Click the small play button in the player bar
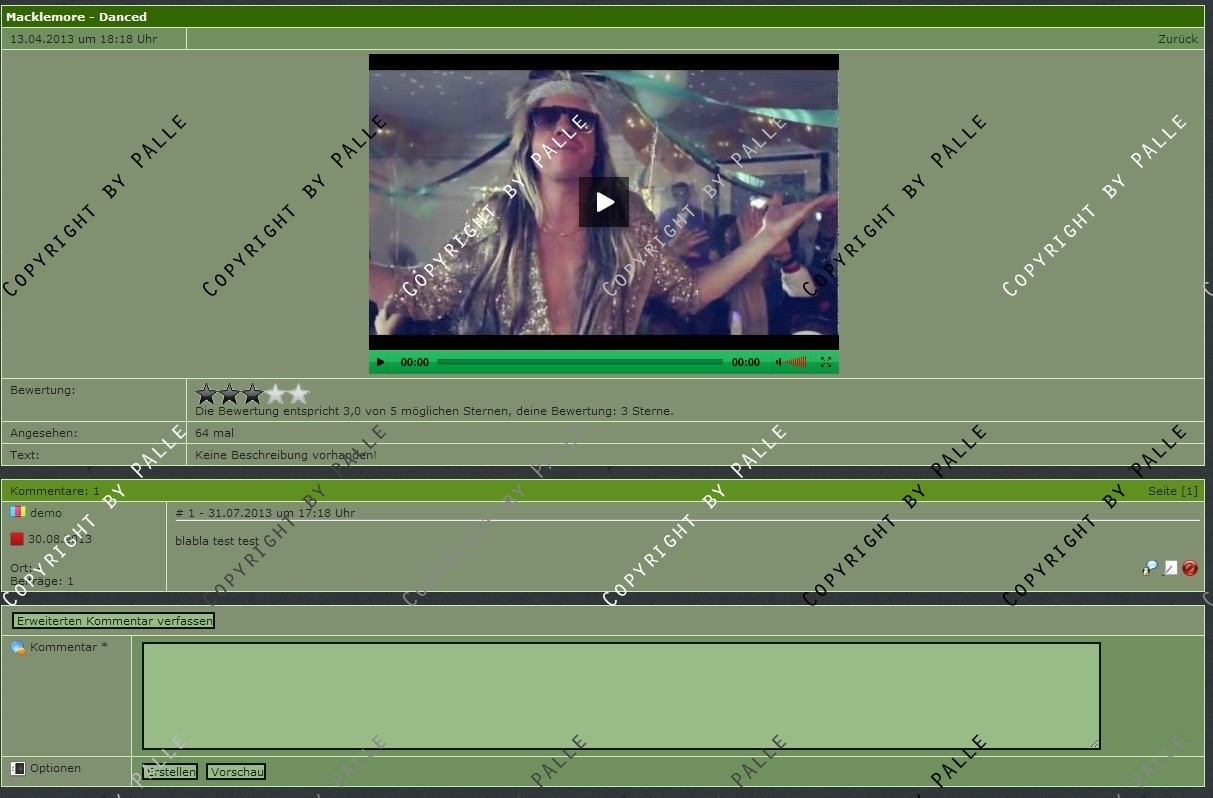1213x798 pixels. pos(380,362)
